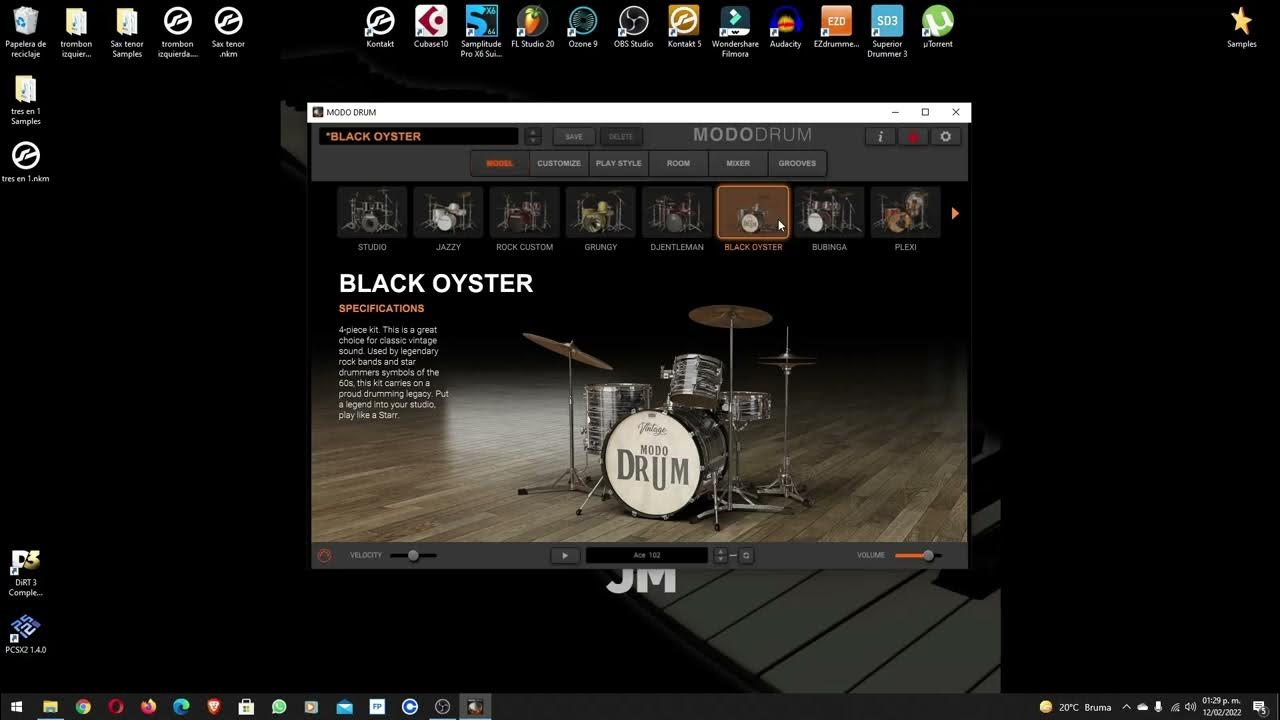
Task: Switch to the MODEL tab
Action: tap(499, 163)
